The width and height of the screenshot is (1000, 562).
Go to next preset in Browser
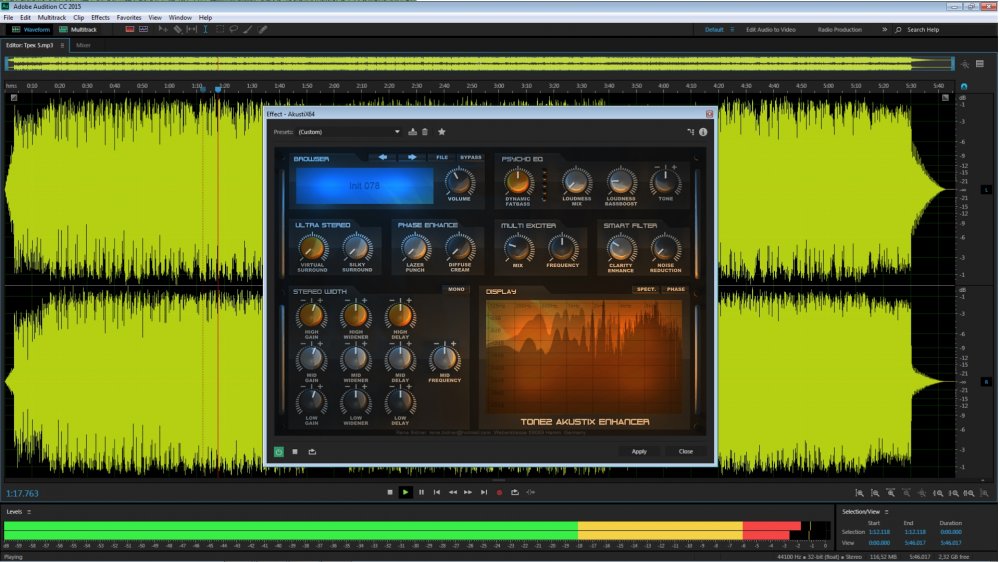click(x=412, y=157)
